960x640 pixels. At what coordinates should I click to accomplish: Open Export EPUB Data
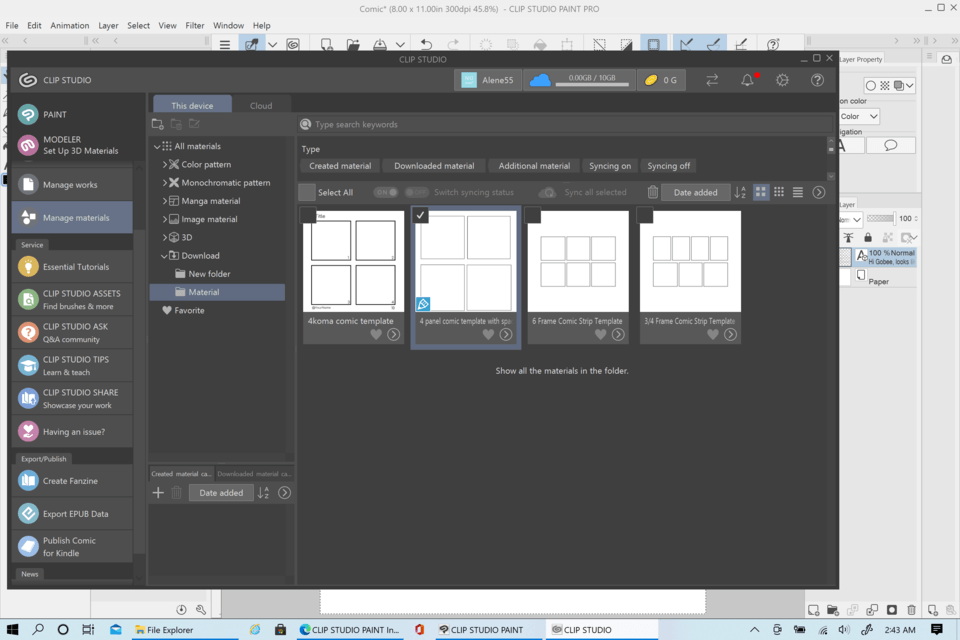(72, 514)
